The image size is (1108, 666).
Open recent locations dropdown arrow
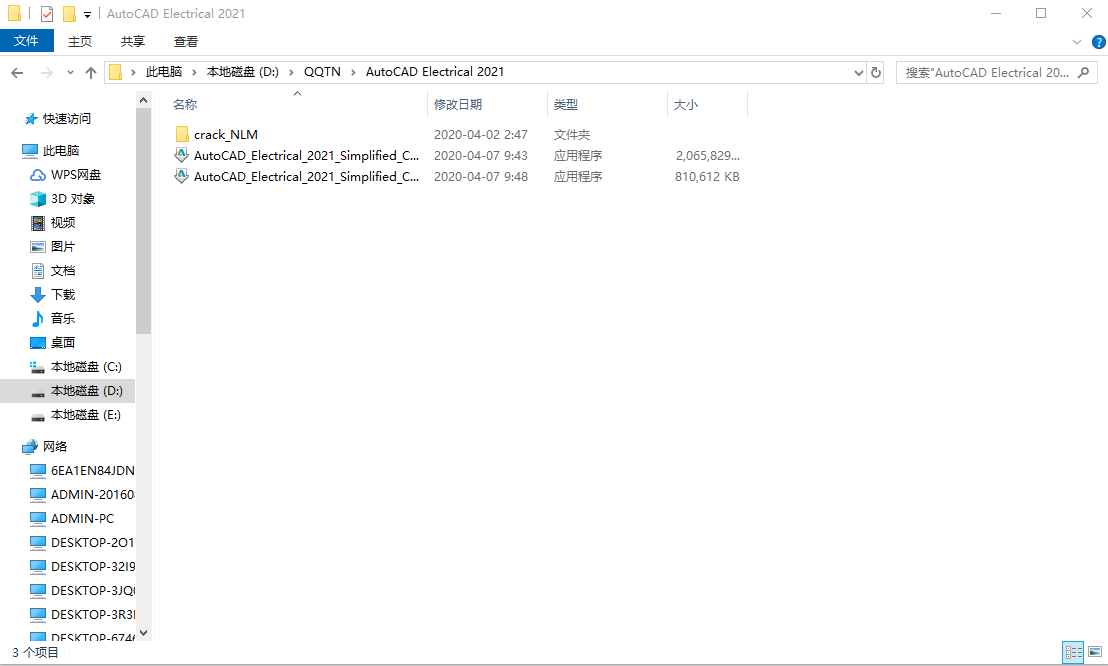(70, 72)
